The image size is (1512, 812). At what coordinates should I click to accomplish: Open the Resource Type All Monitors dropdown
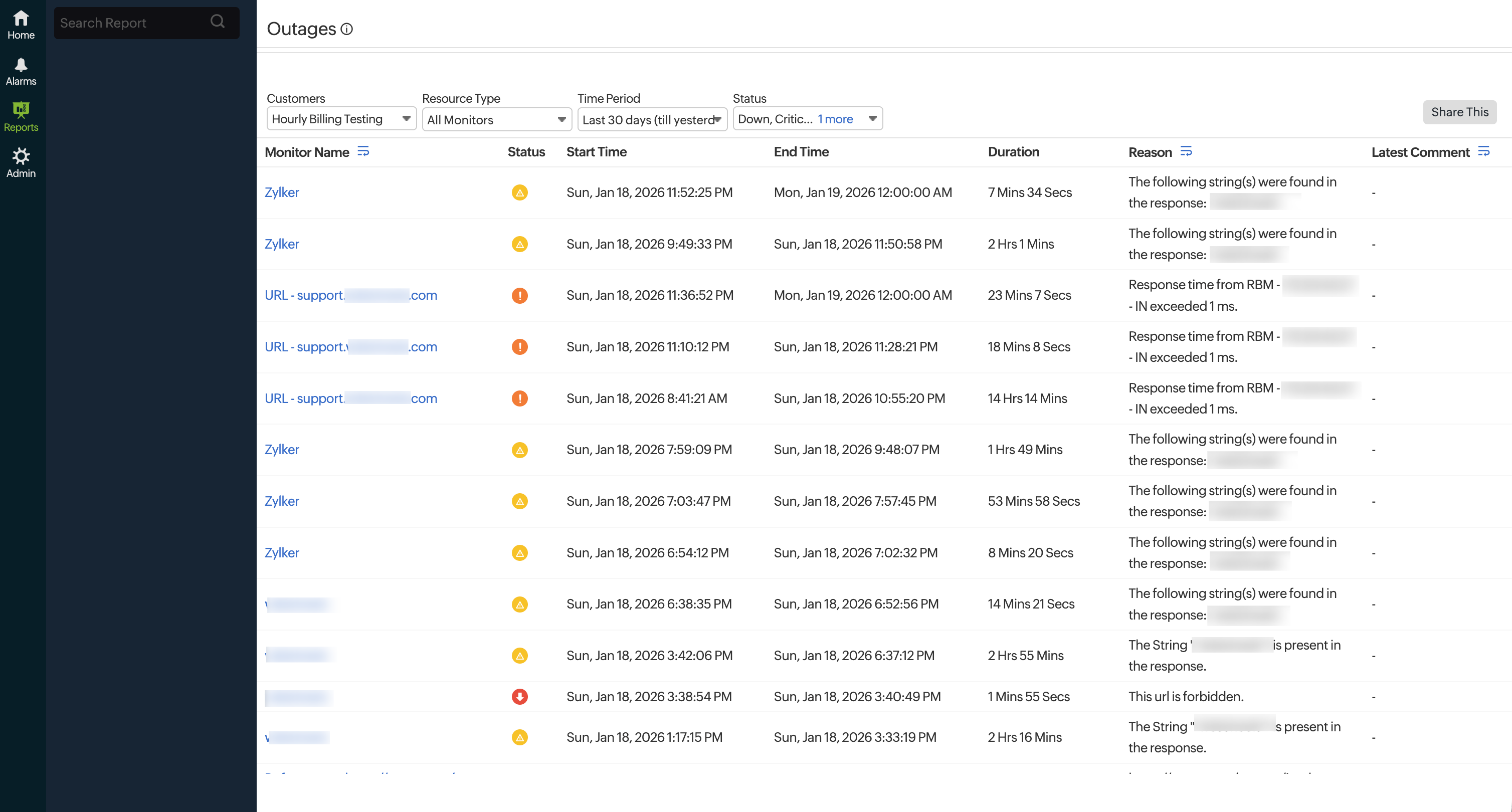[496, 119]
